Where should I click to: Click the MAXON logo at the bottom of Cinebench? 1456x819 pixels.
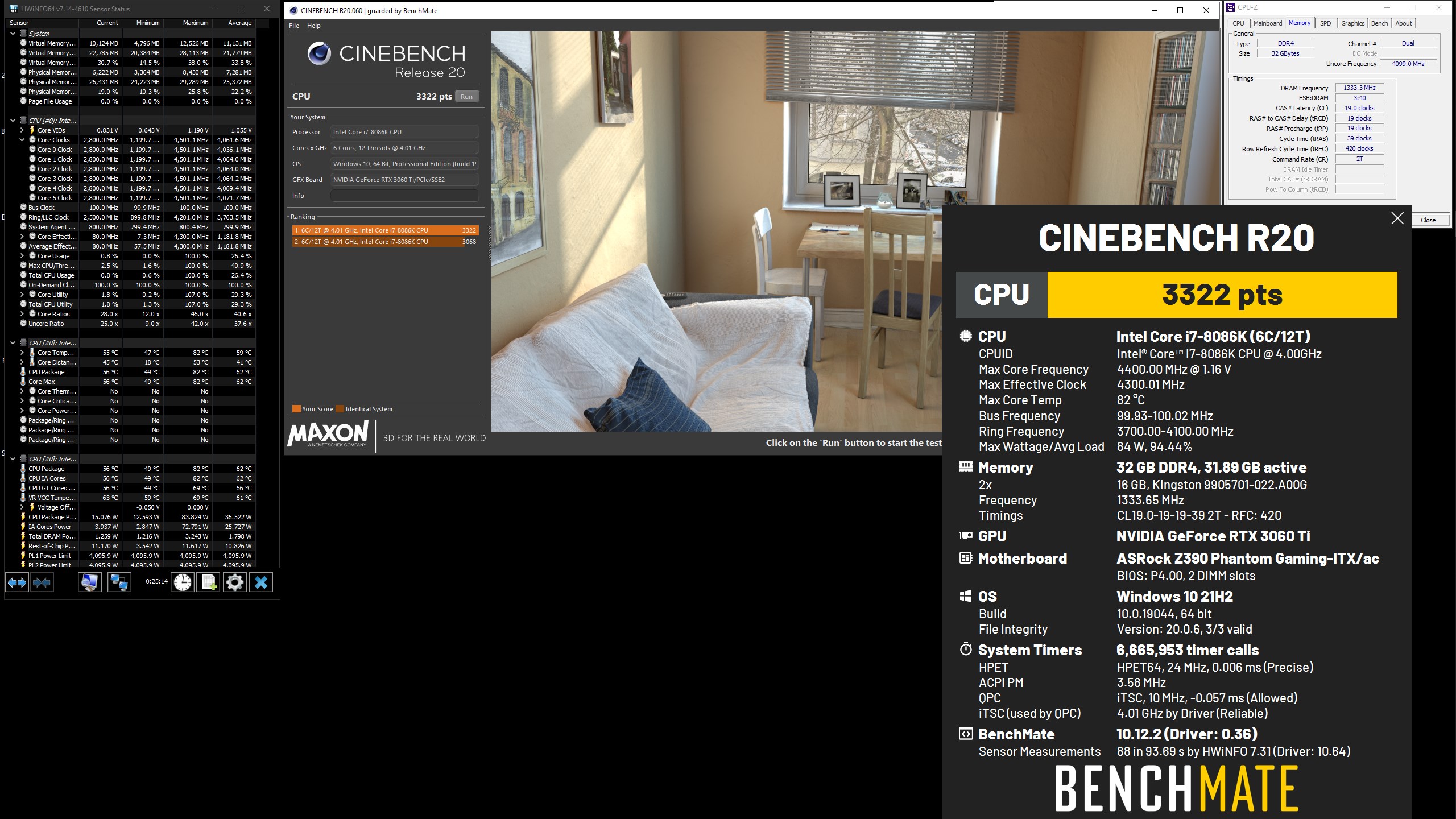pyautogui.click(x=328, y=435)
